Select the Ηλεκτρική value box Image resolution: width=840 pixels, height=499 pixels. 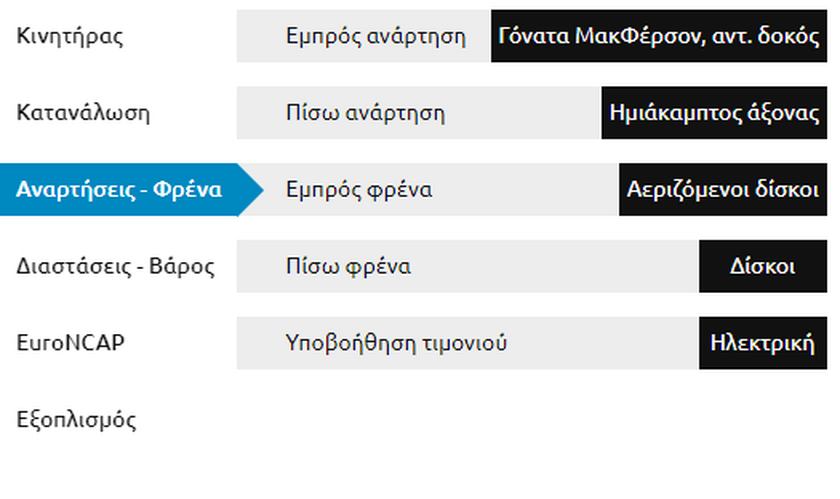pyautogui.click(x=763, y=343)
